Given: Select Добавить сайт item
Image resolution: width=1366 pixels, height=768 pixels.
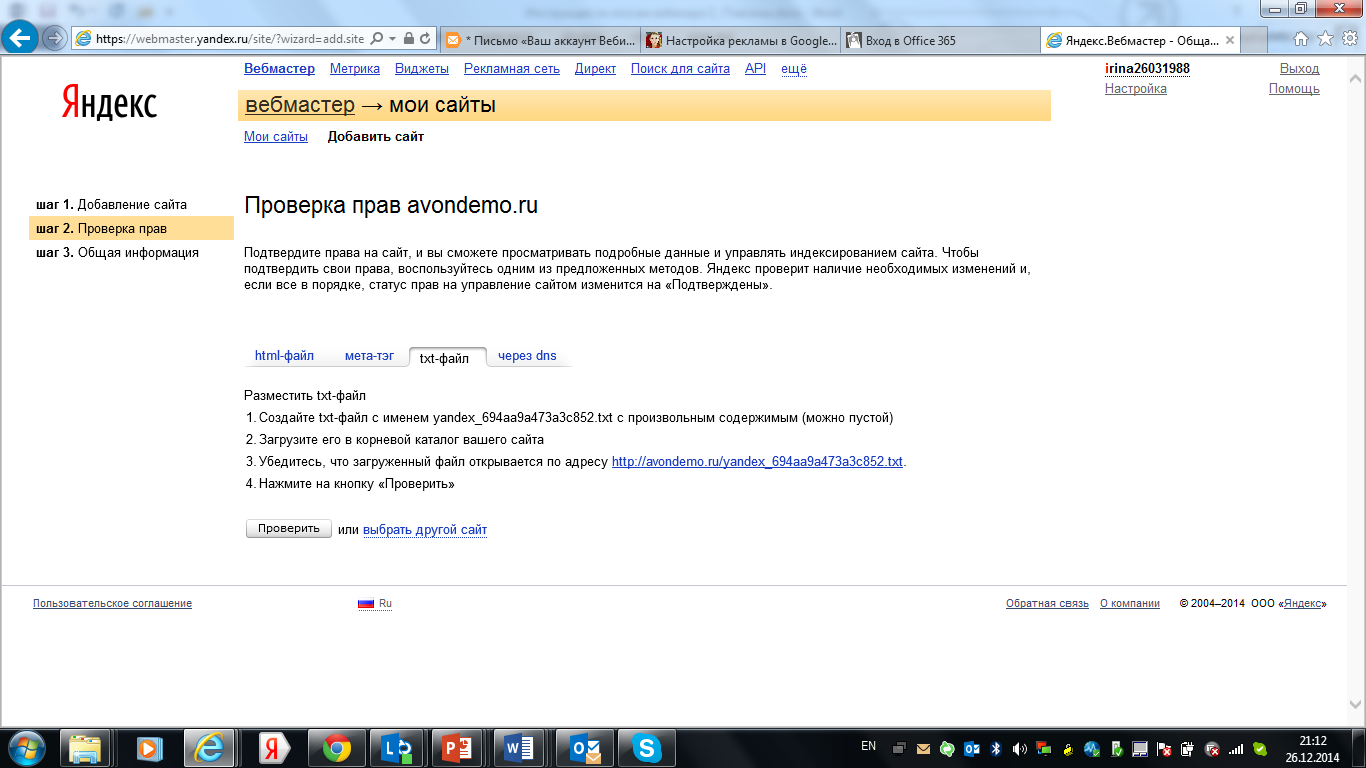Looking at the screenshot, I should (376, 137).
